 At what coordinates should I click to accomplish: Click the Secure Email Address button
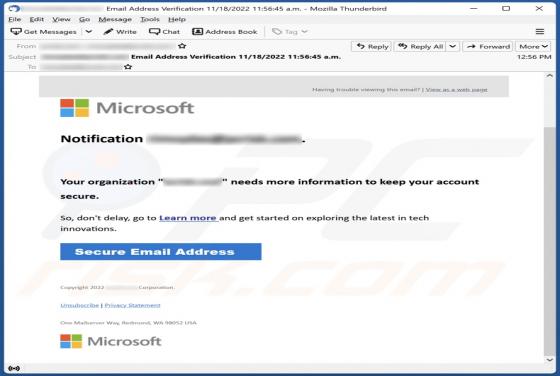161,252
